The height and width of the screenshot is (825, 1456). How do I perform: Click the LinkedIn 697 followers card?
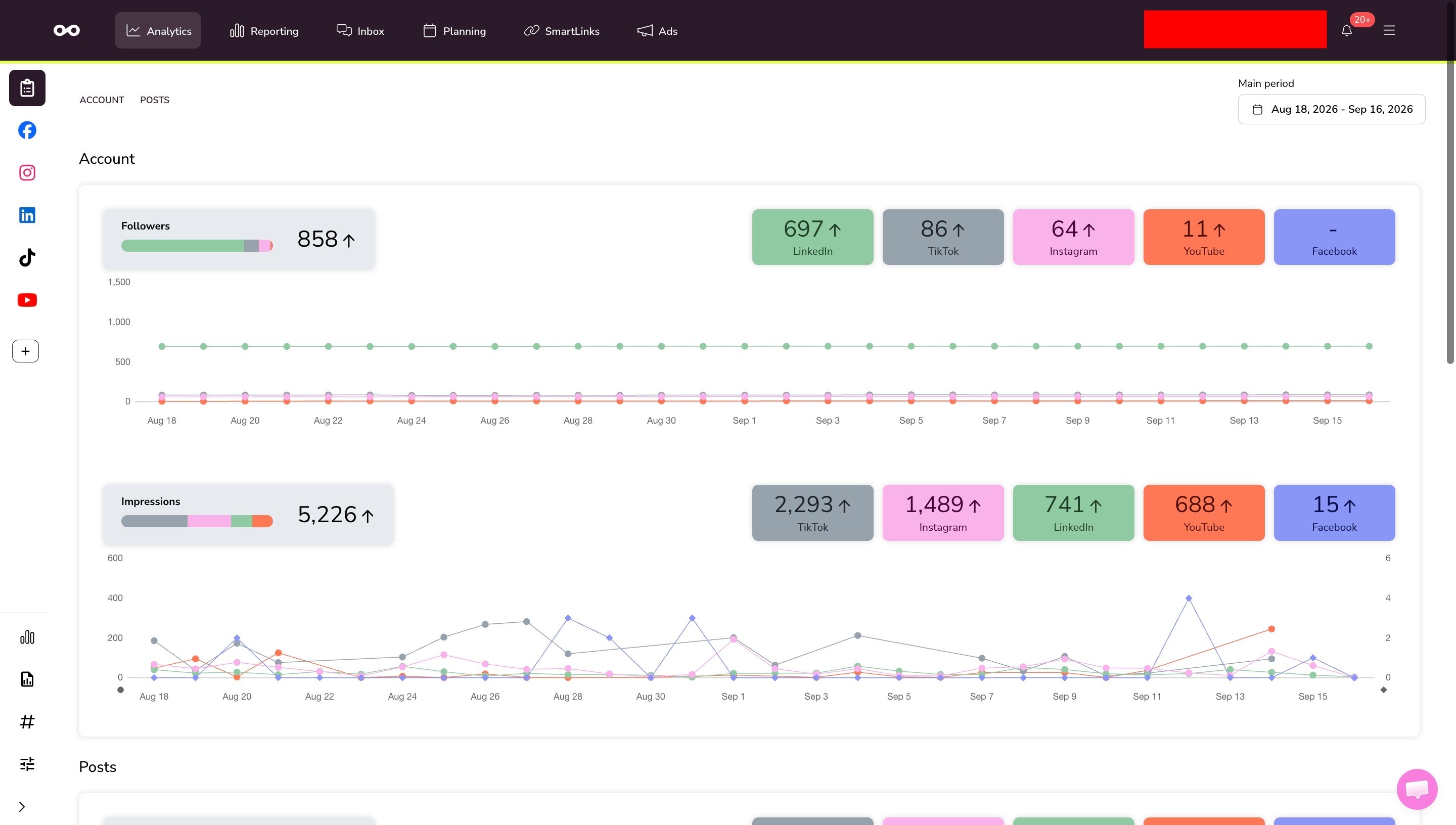coord(812,237)
